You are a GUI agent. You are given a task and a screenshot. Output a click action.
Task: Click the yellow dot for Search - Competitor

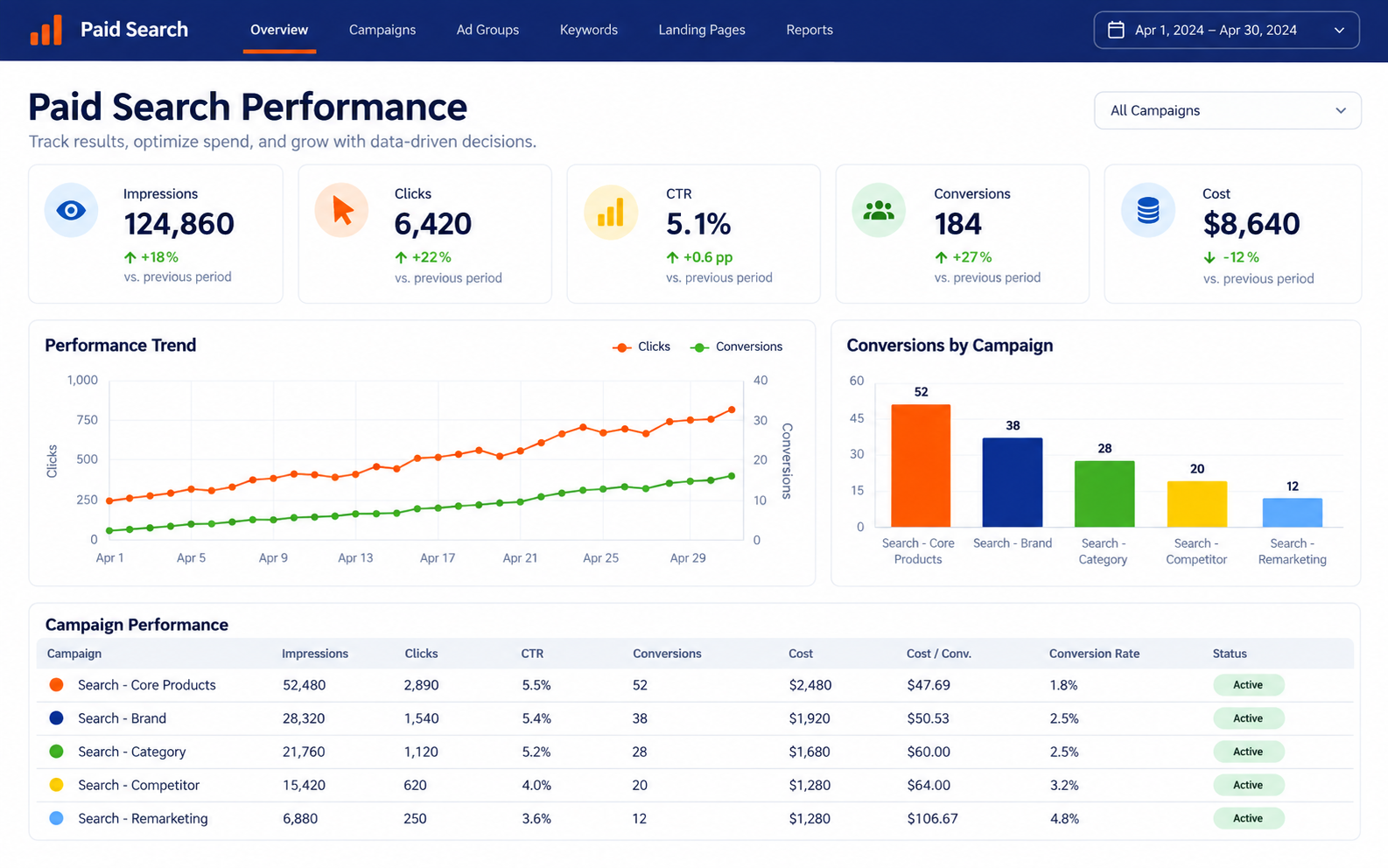(x=56, y=785)
